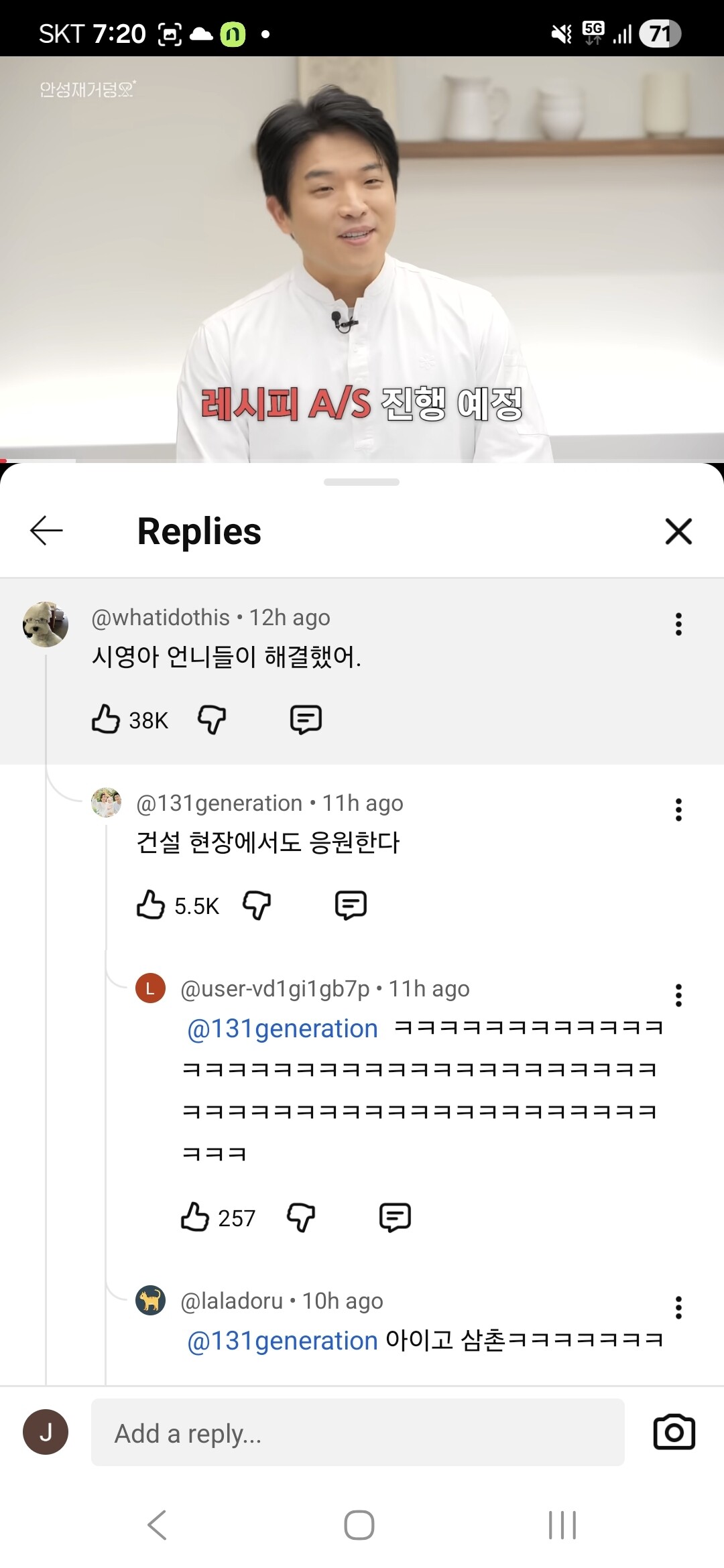The height and width of the screenshot is (1568, 724).
Task: Open more options for @user-vd1gi1gb7p reply
Action: coord(678,995)
